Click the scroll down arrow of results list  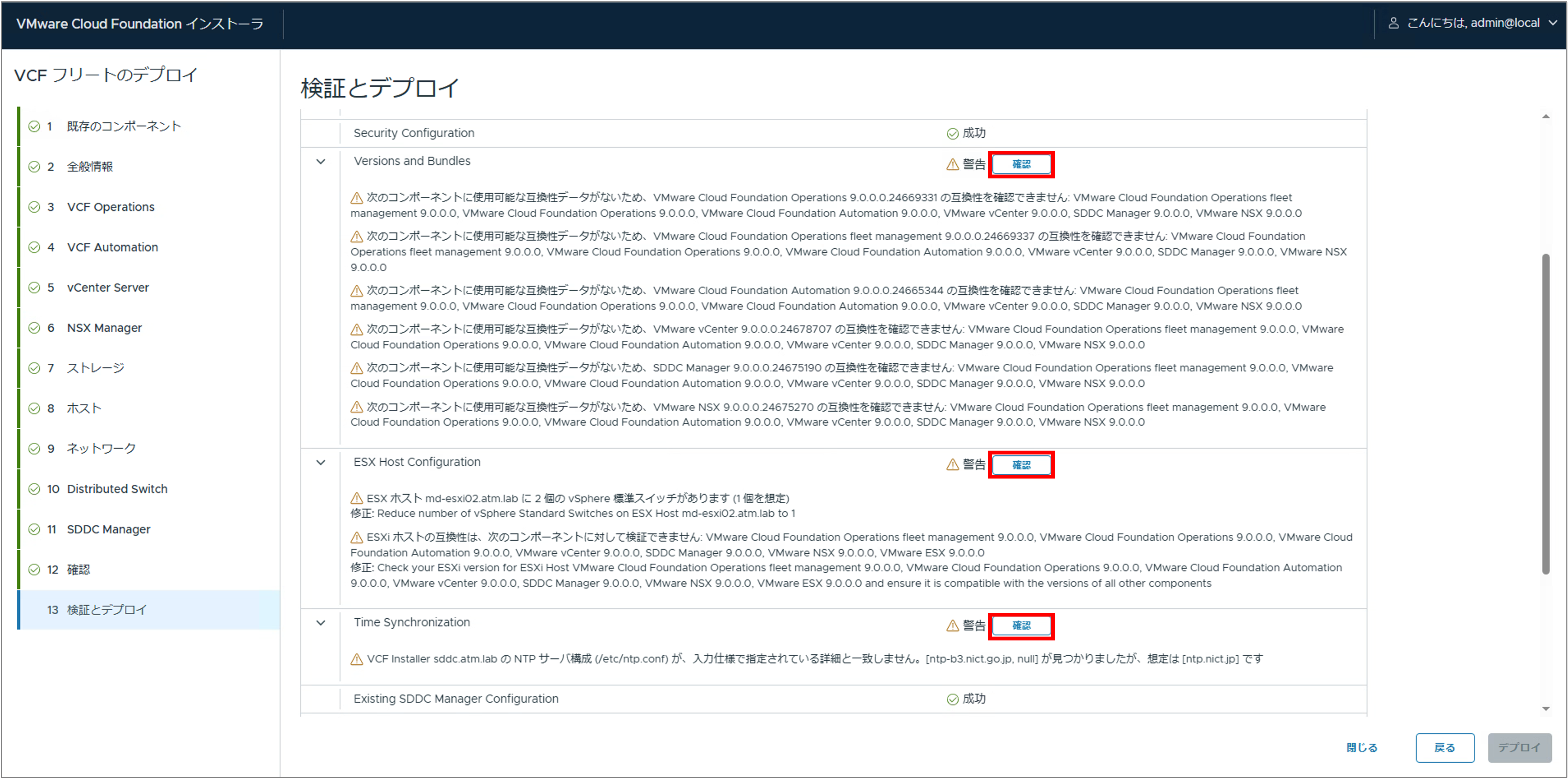point(1545,709)
